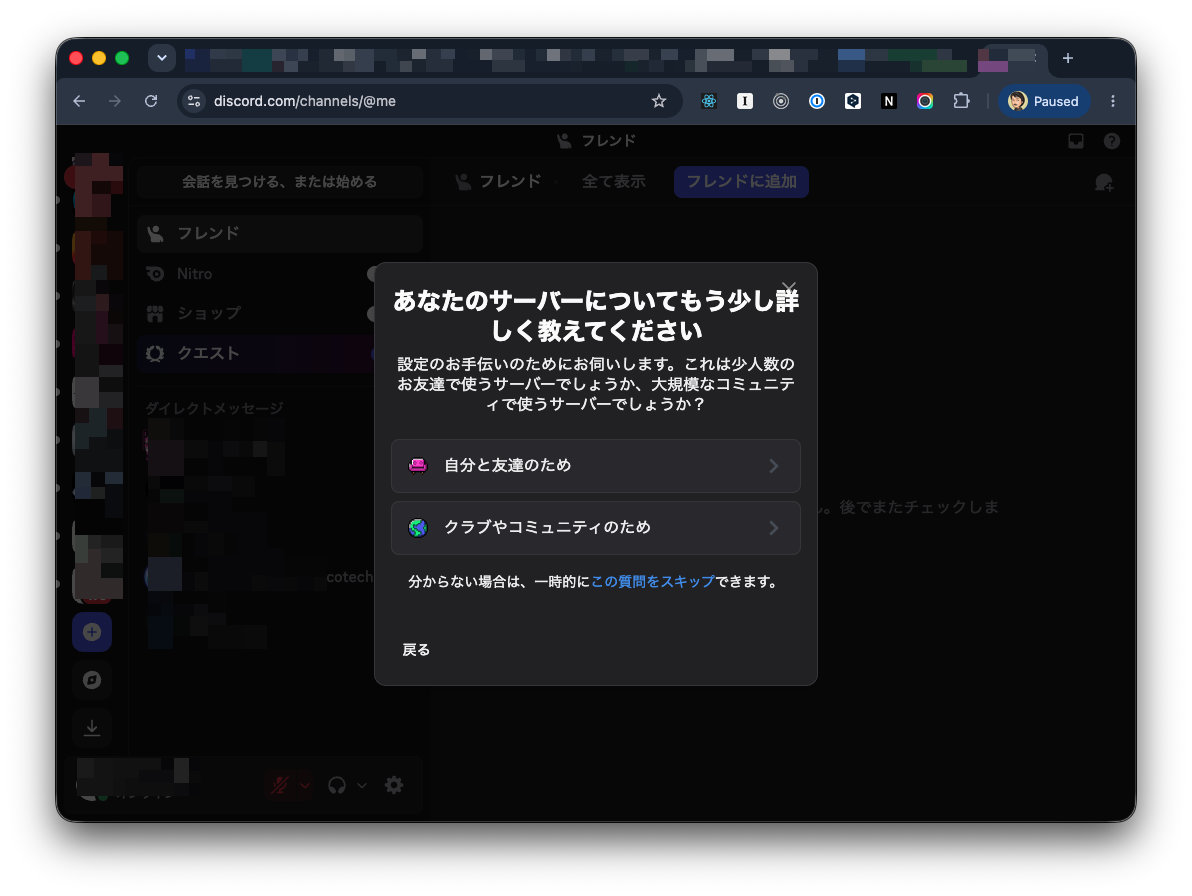Viewport: 1192px width, 896px height.
Task: Close the server setup dialog
Action: coord(789,288)
